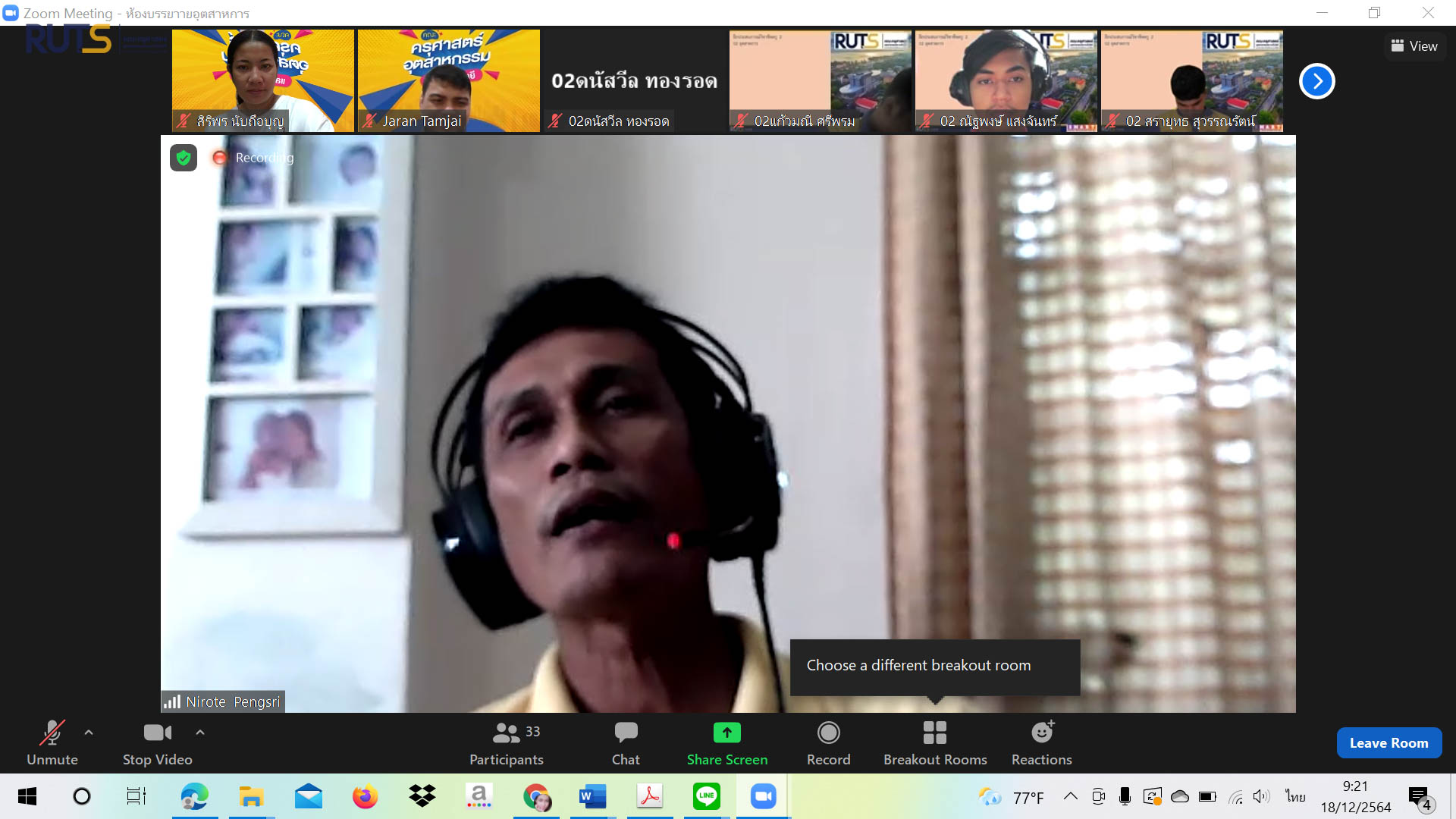Viewport: 1456px width, 819px height.
Task: Select 02ดนัสวีล ทองรอด participant tile
Action: click(635, 80)
